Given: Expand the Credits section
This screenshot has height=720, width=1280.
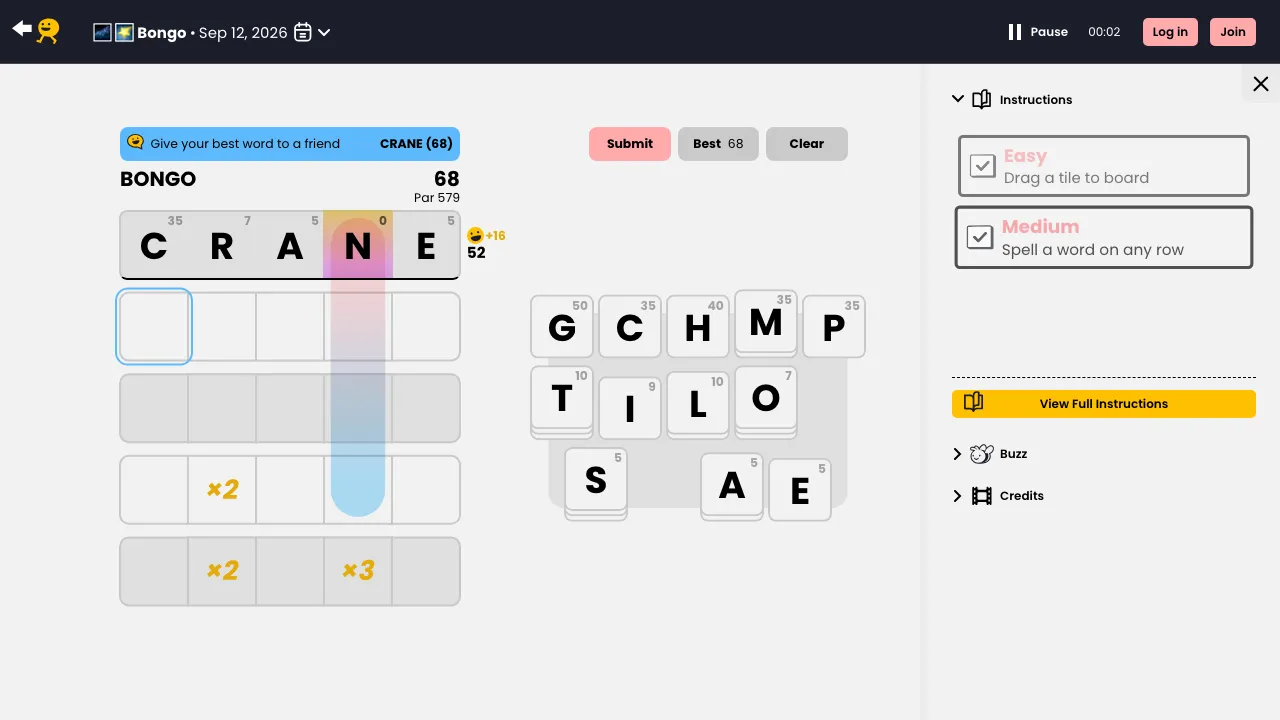Looking at the screenshot, I should coord(957,496).
